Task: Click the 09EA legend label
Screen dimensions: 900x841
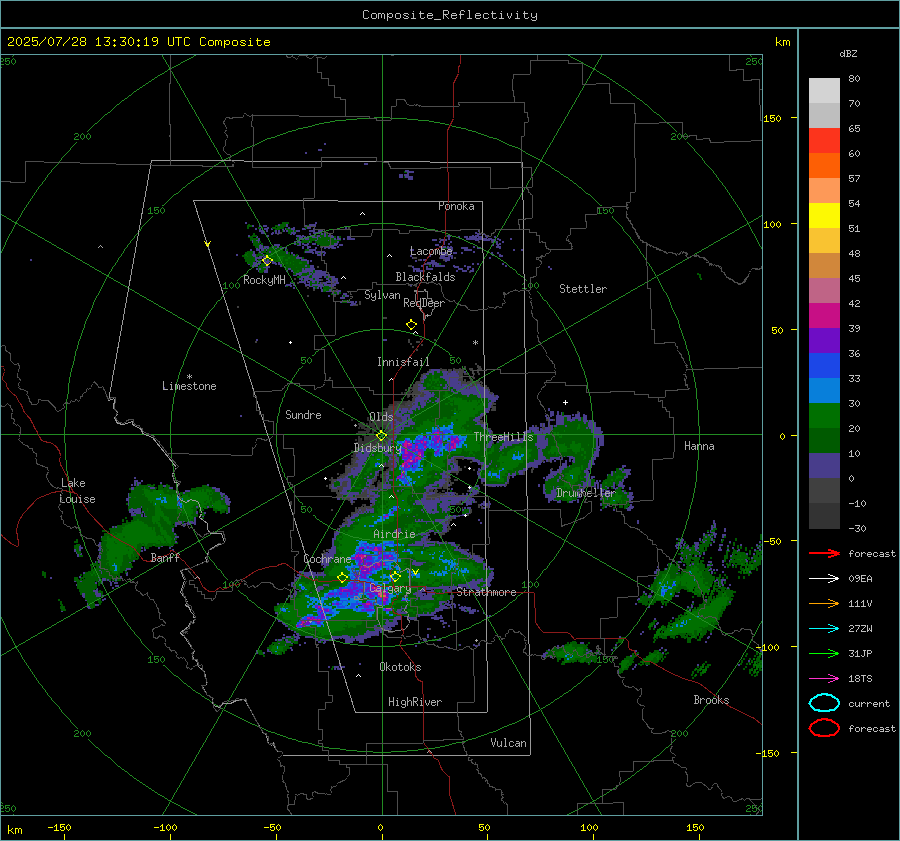Action: click(x=860, y=579)
